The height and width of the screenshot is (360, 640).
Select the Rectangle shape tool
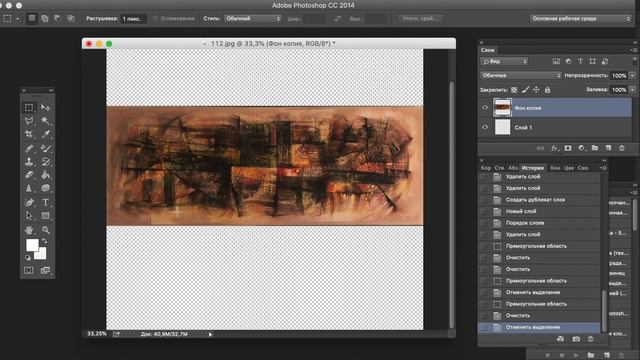tap(46, 216)
